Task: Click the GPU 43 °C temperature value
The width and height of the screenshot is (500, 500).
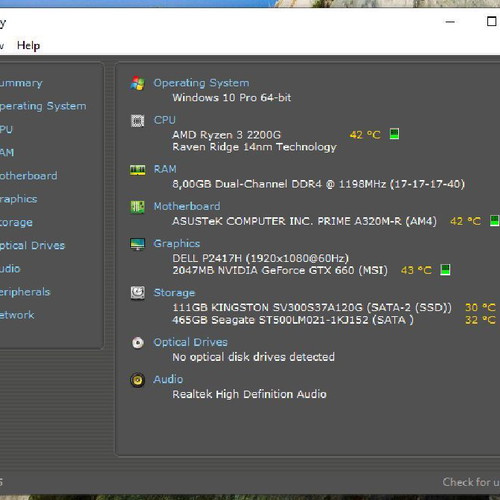Action: click(416, 270)
